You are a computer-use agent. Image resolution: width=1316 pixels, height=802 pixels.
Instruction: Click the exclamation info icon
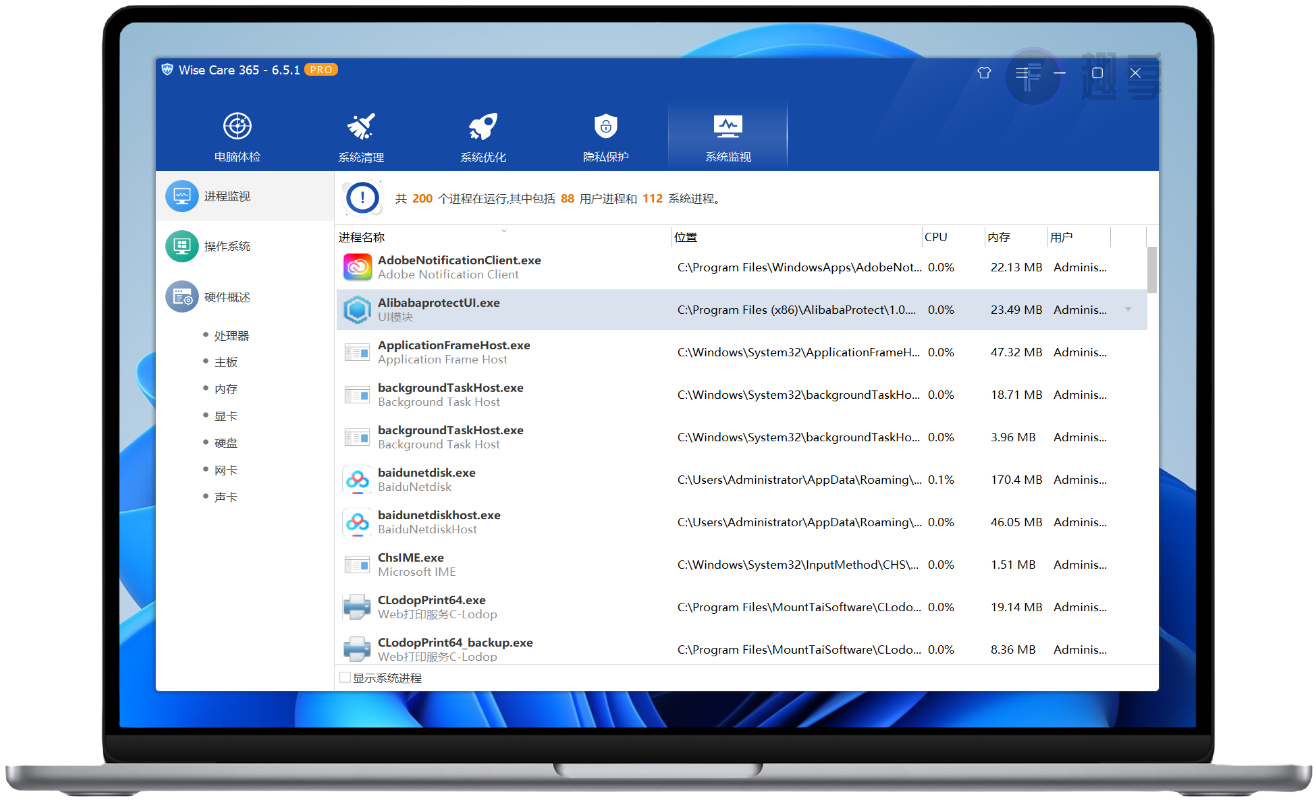click(x=362, y=197)
